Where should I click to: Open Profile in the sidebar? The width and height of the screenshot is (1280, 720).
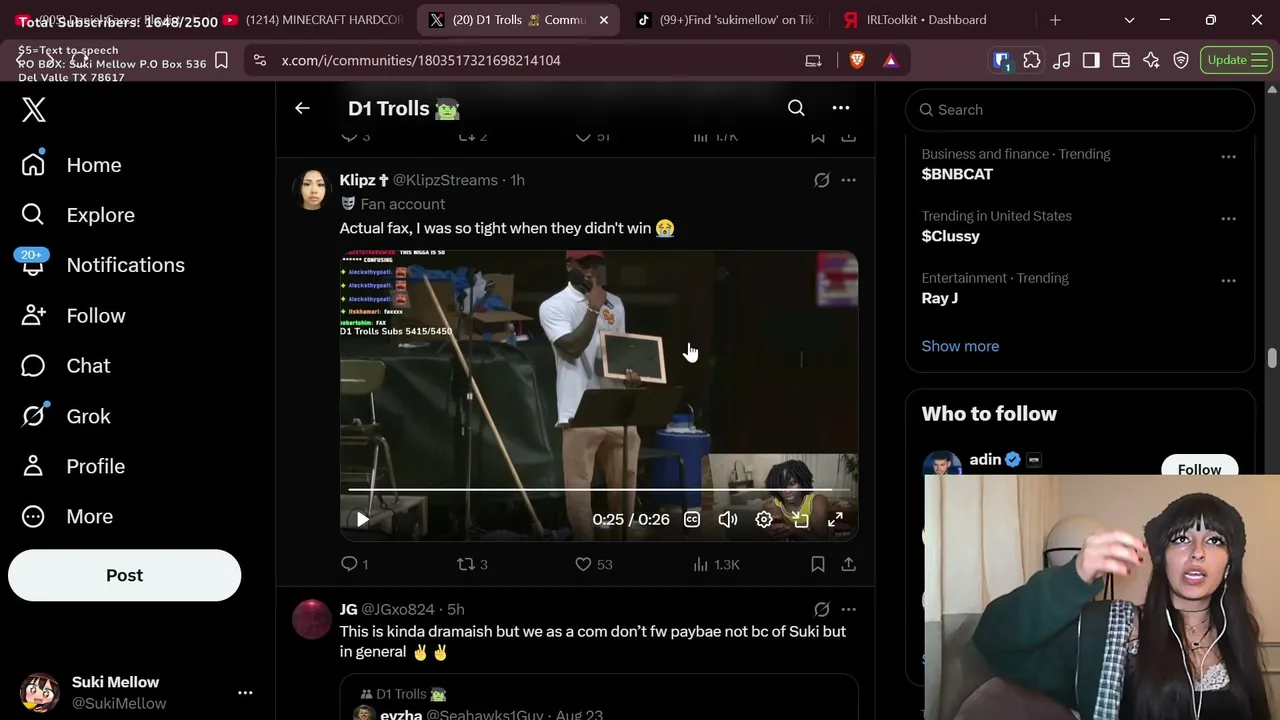(x=74, y=466)
